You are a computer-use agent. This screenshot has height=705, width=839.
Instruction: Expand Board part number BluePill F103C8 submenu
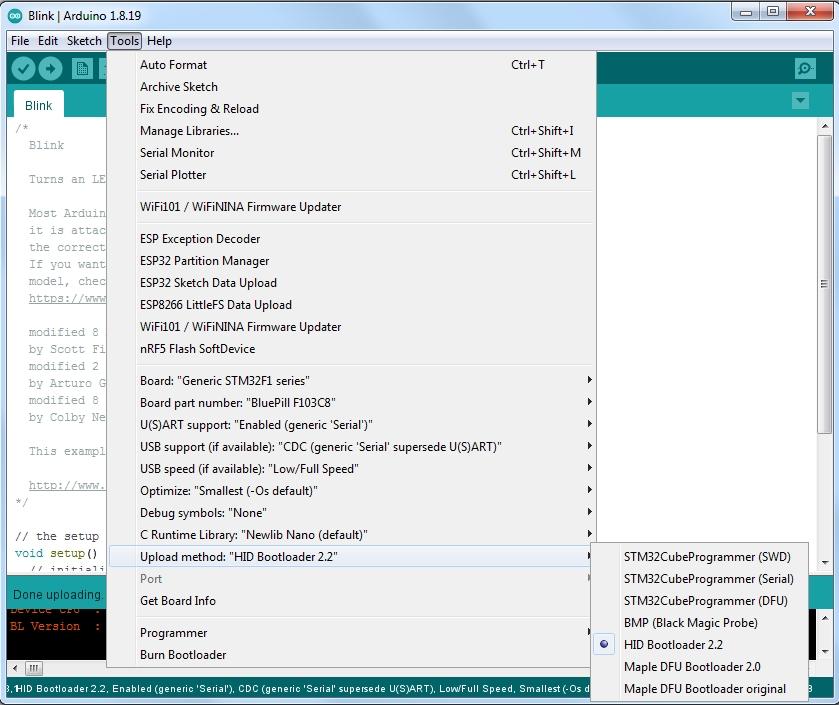(352, 402)
